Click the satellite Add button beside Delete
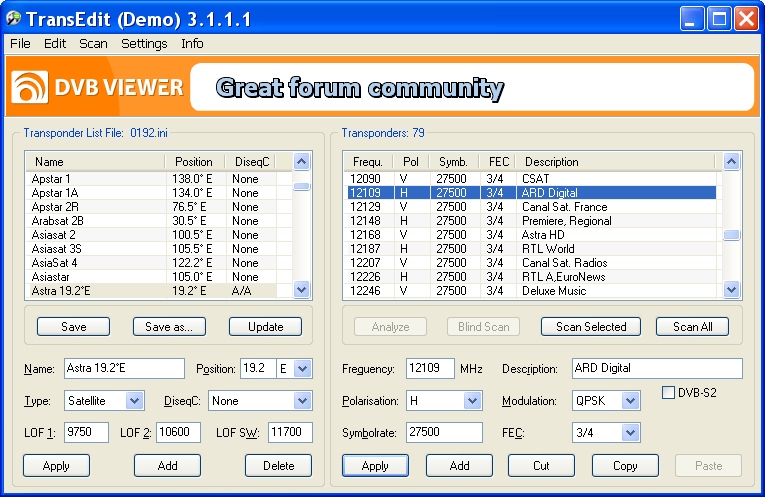 coord(167,466)
